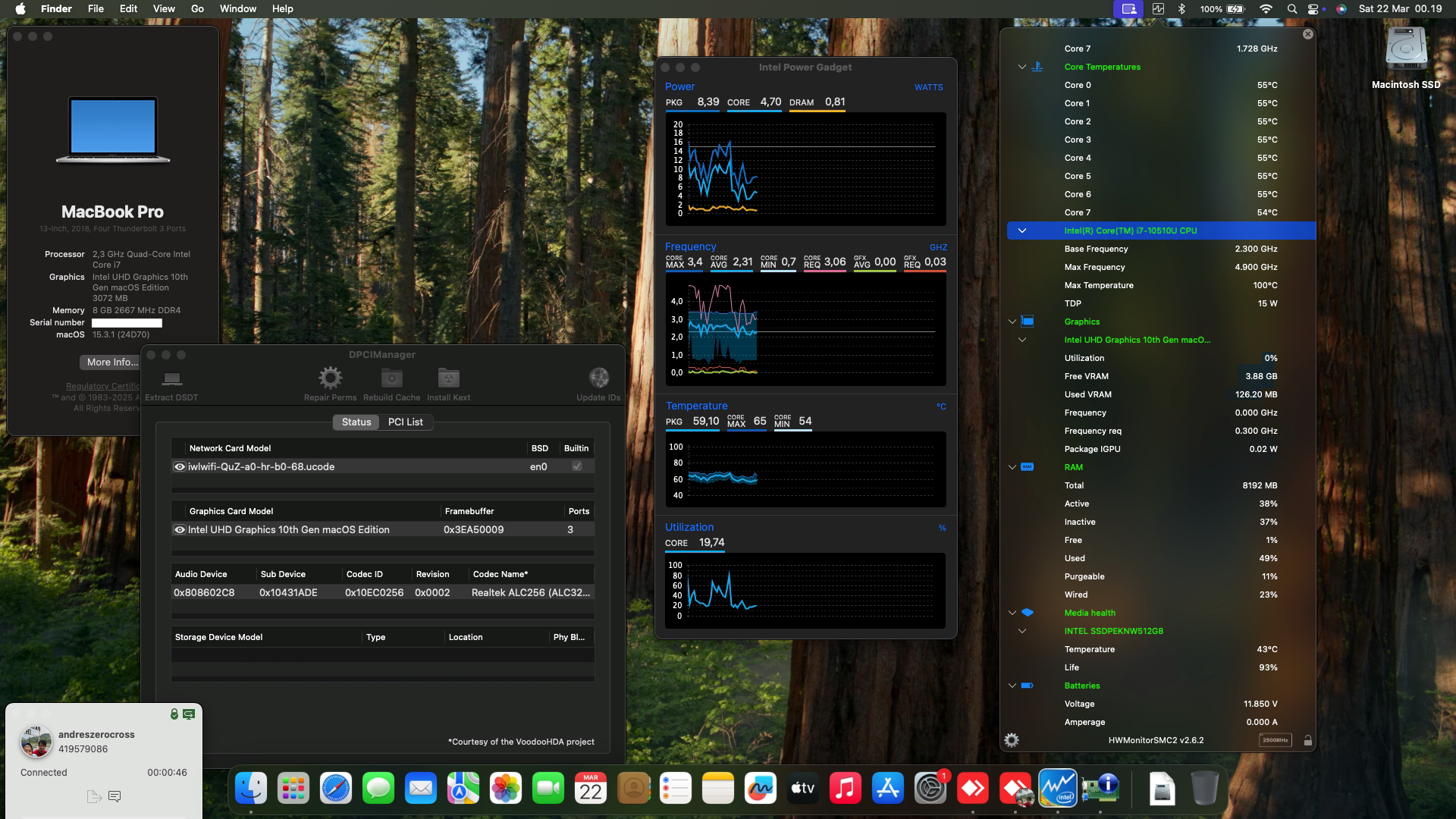Run Rebuild Cache in DPCIManager
This screenshot has height=819, width=1456.
click(391, 378)
